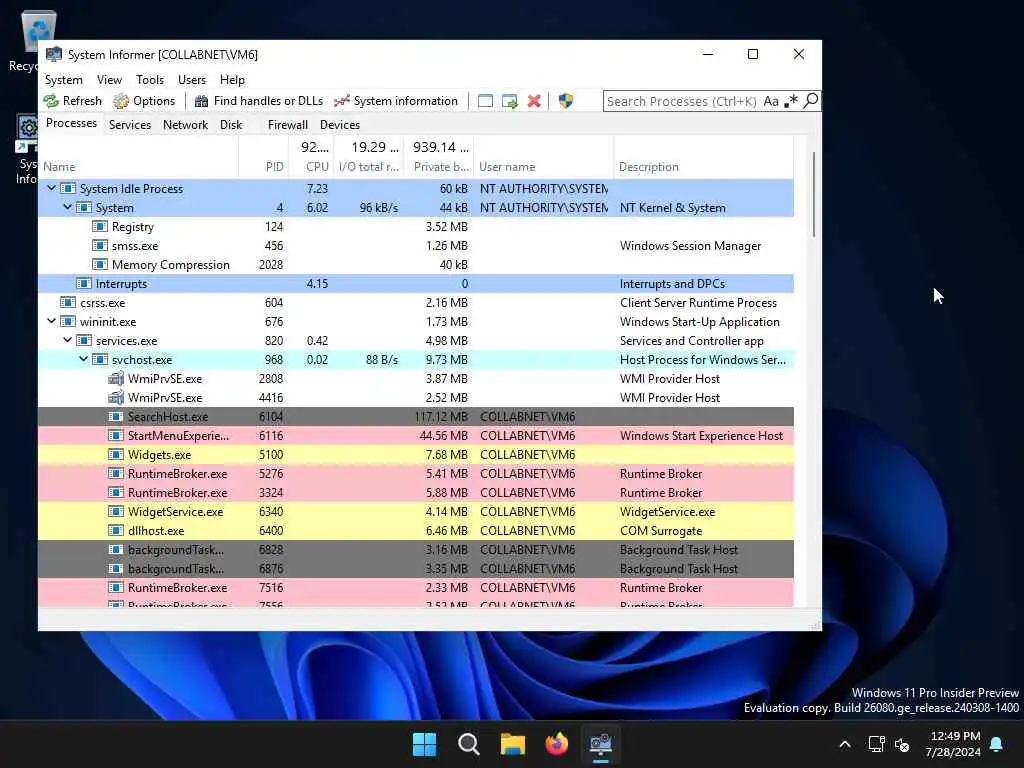Collapse the System Idle Process tree node

pos(52,188)
